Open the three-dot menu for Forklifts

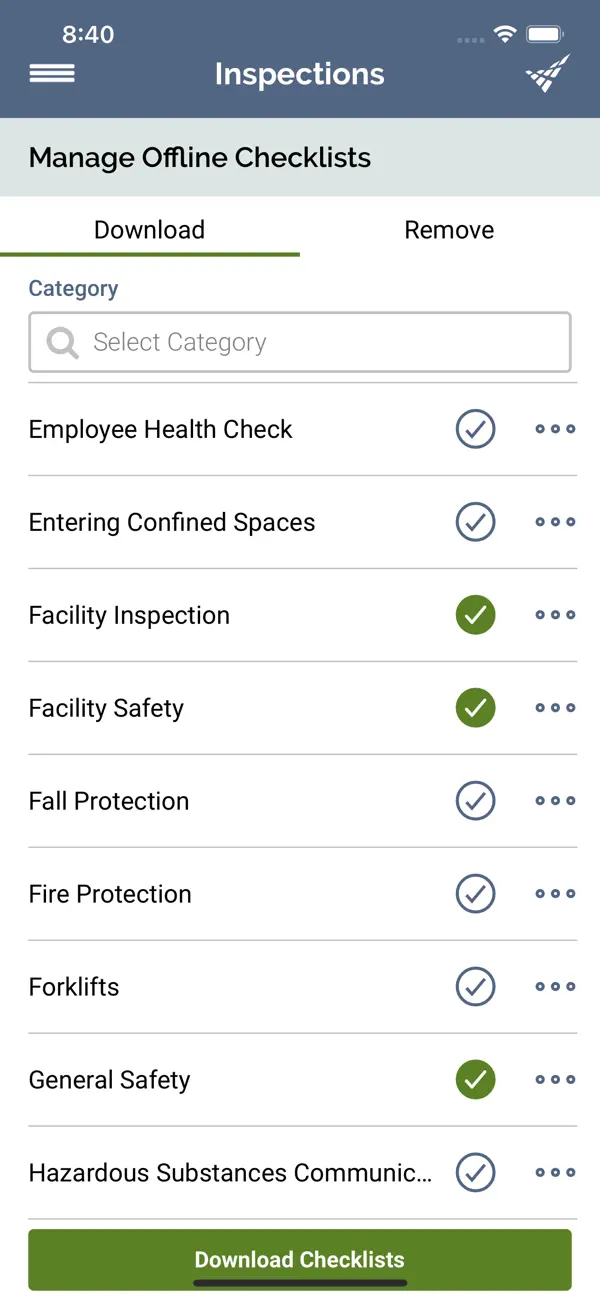click(x=555, y=986)
